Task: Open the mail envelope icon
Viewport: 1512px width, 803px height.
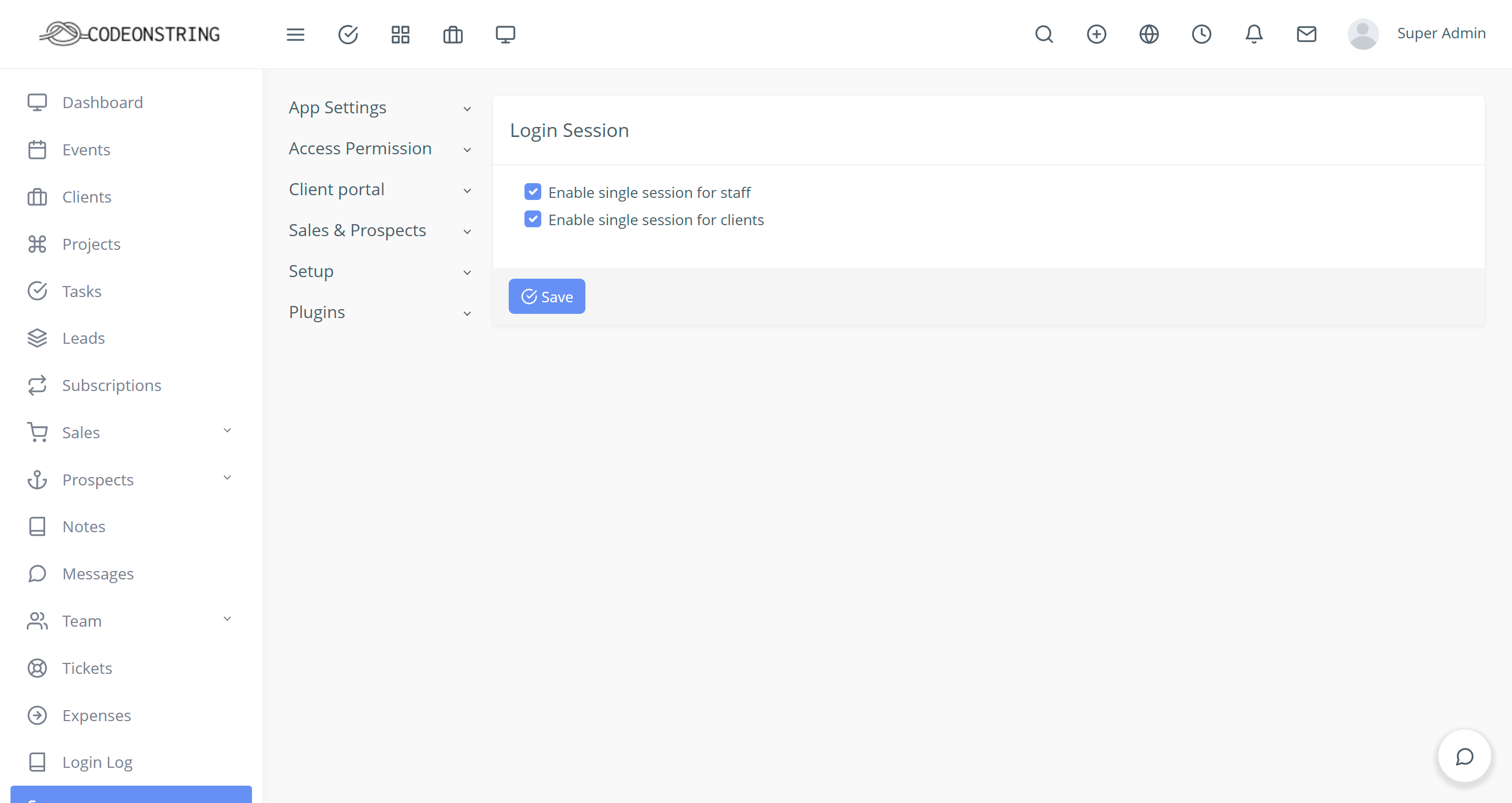Action: point(1306,35)
